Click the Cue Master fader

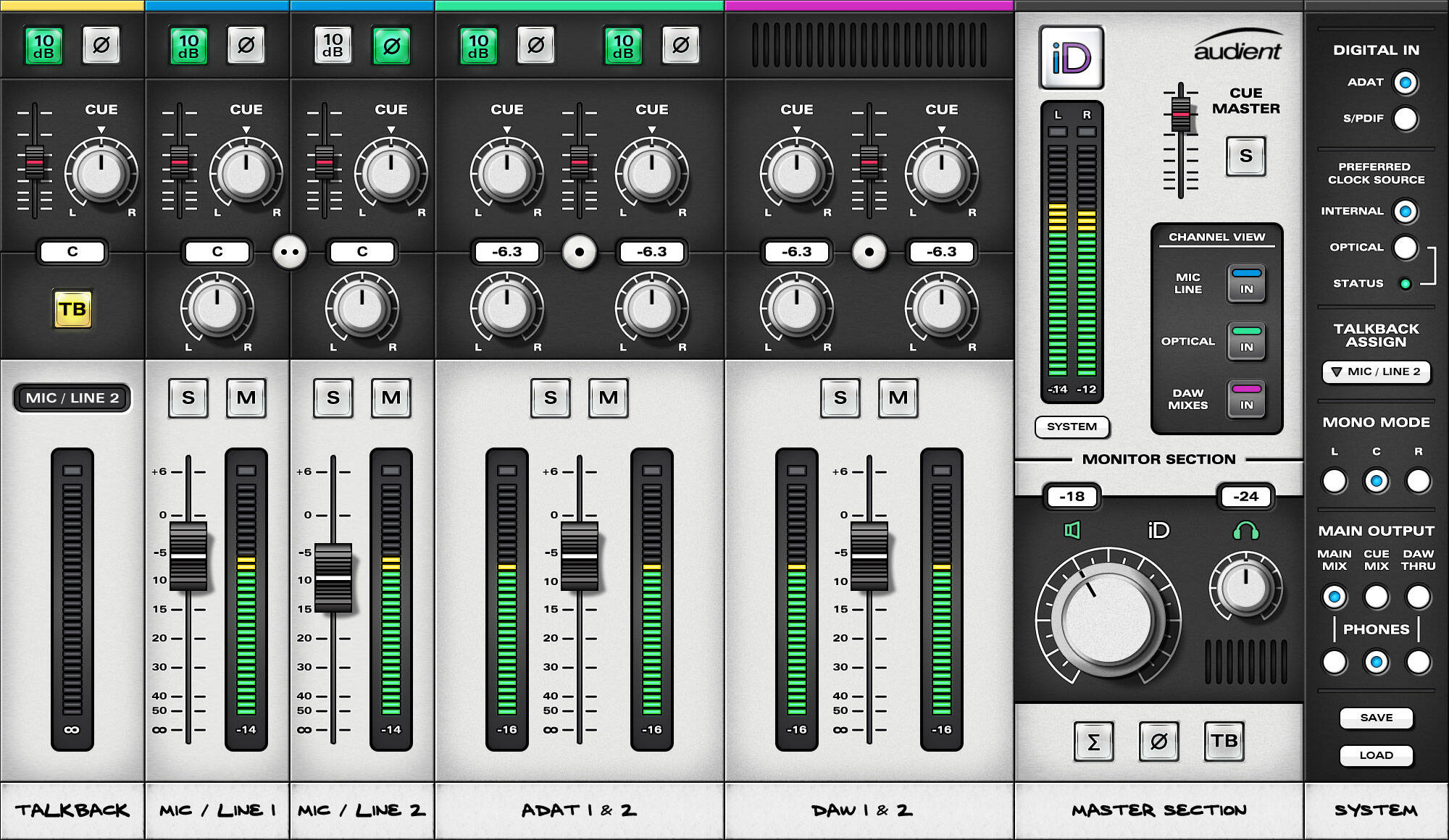coord(1181,114)
